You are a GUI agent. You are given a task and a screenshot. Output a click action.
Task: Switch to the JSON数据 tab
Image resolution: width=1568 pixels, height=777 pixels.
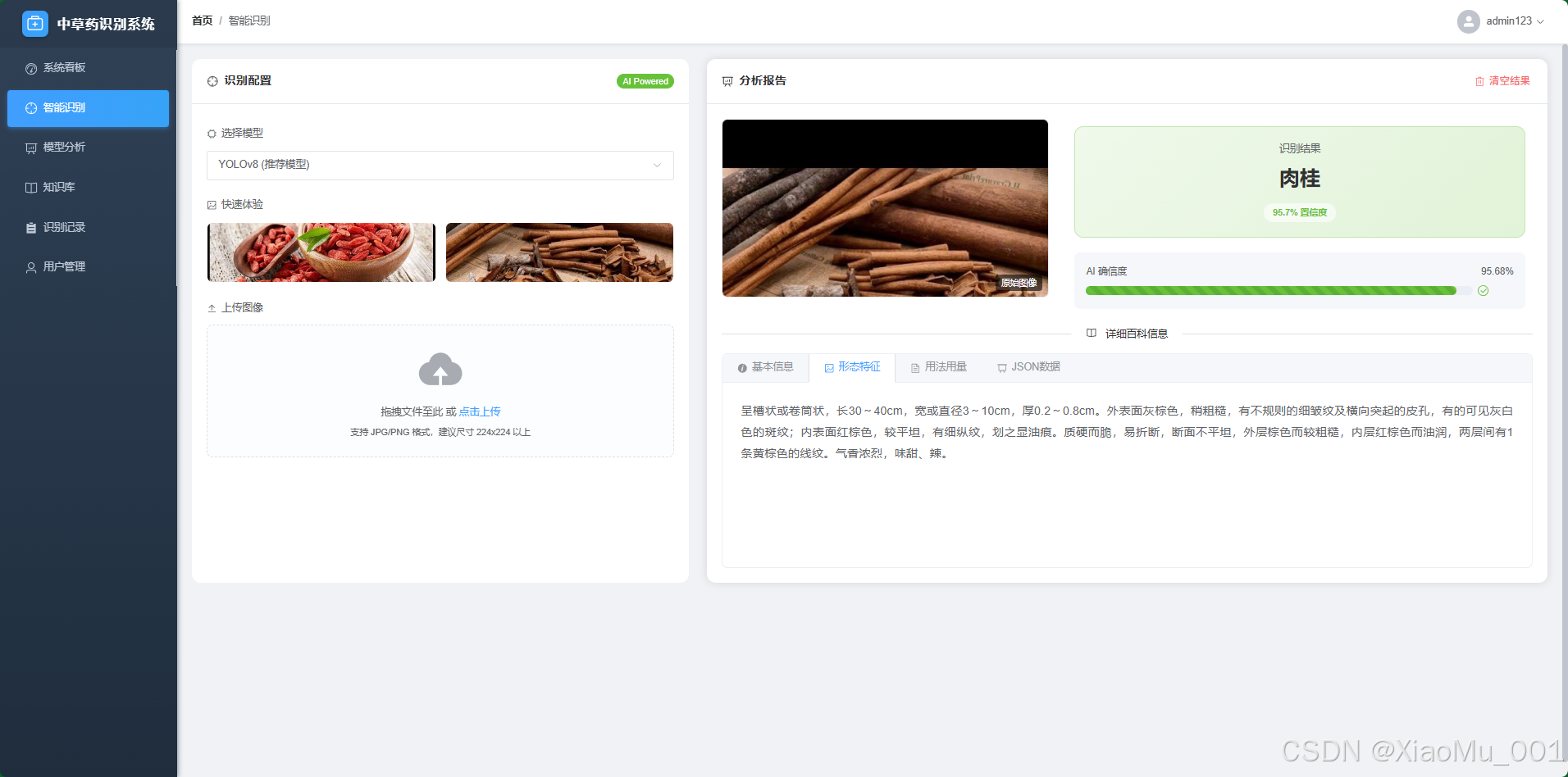[1029, 366]
